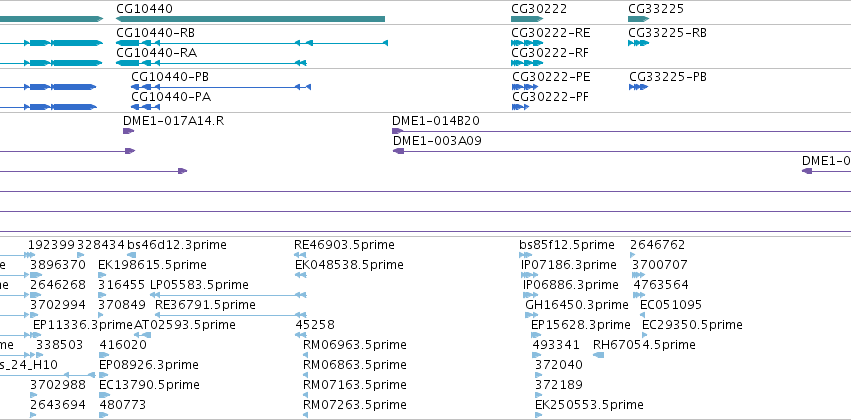The width and height of the screenshot is (851, 420).
Task: Select feature 2643694 label
Action: point(58,404)
